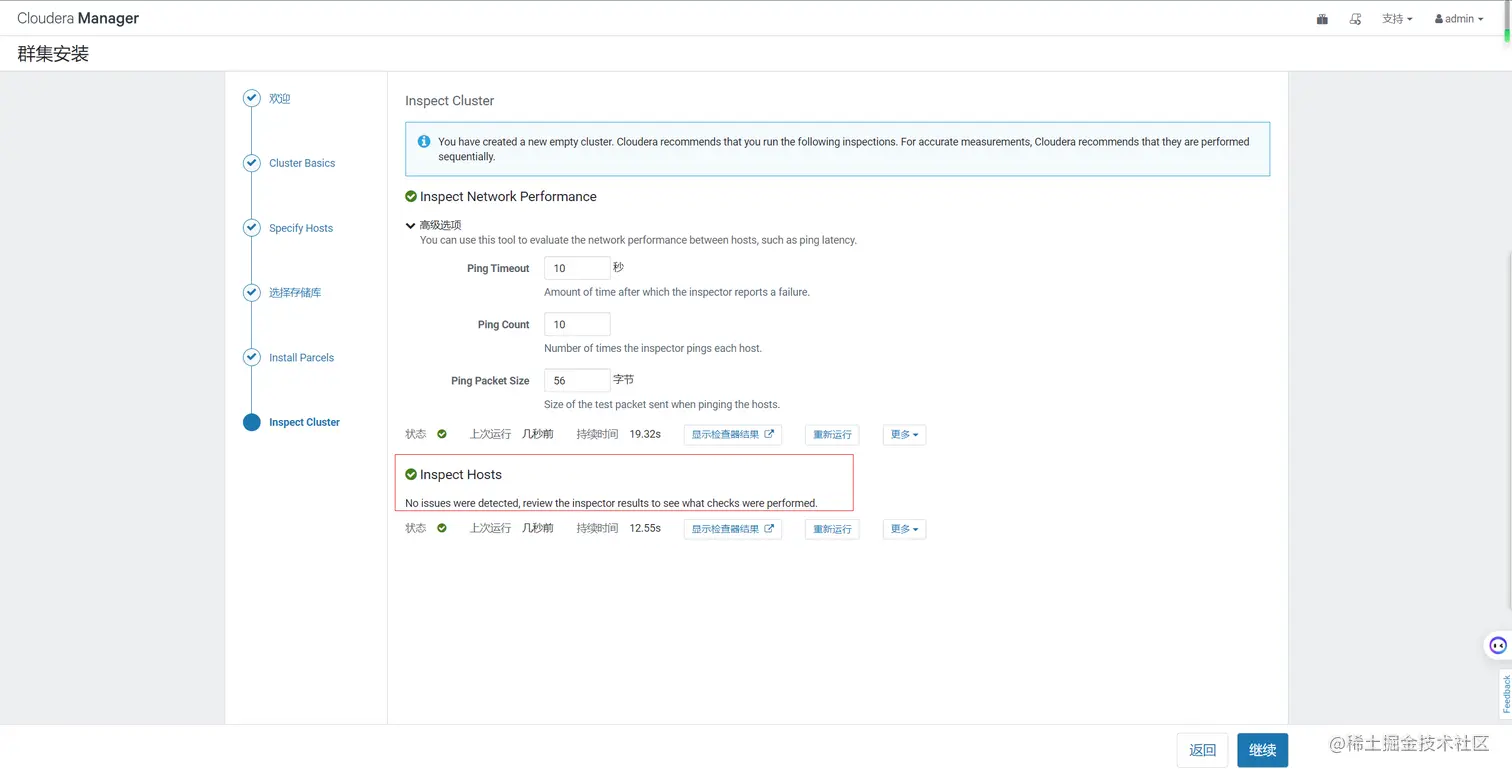The image size is (1512, 776).
Task: Focus the Ping Packet Size input field
Action: coord(577,380)
